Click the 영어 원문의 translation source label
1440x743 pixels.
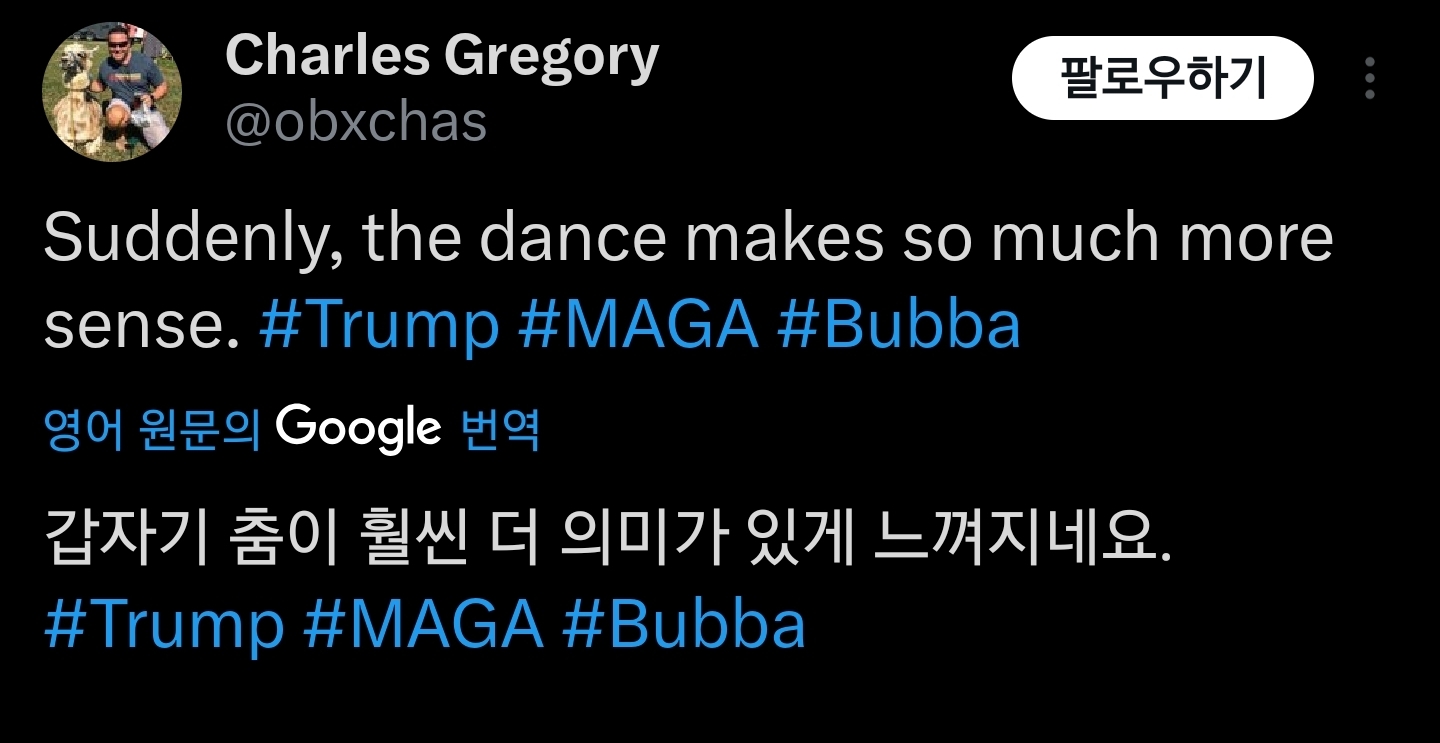click(x=152, y=430)
